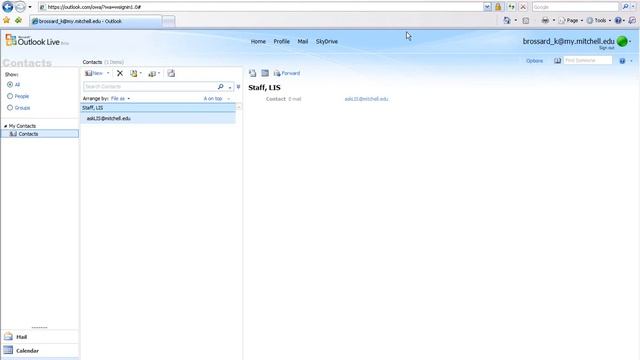Click the IE Help icon
The width and height of the screenshot is (640, 360).
click(x=618, y=20)
